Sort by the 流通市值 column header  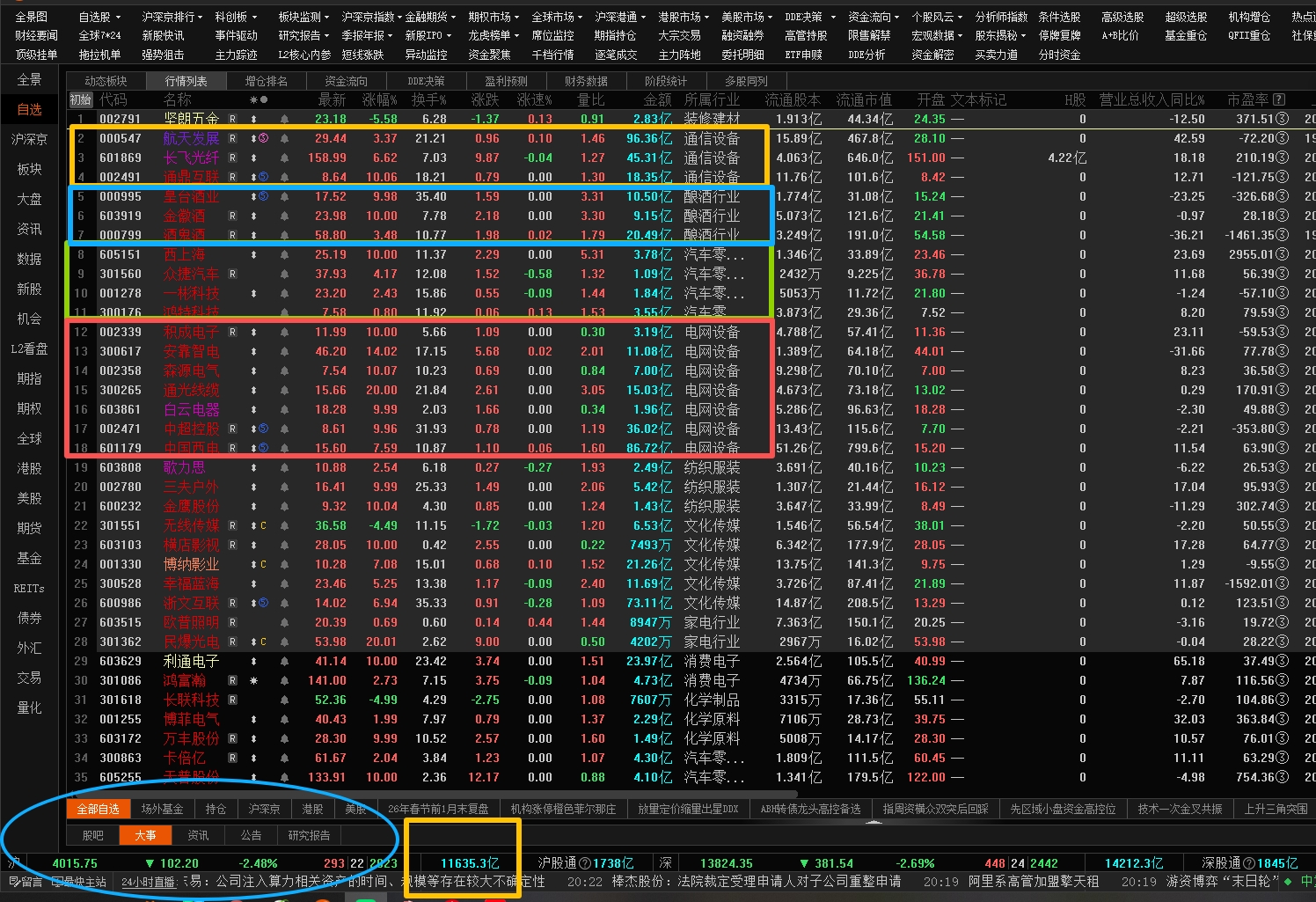pos(864,99)
